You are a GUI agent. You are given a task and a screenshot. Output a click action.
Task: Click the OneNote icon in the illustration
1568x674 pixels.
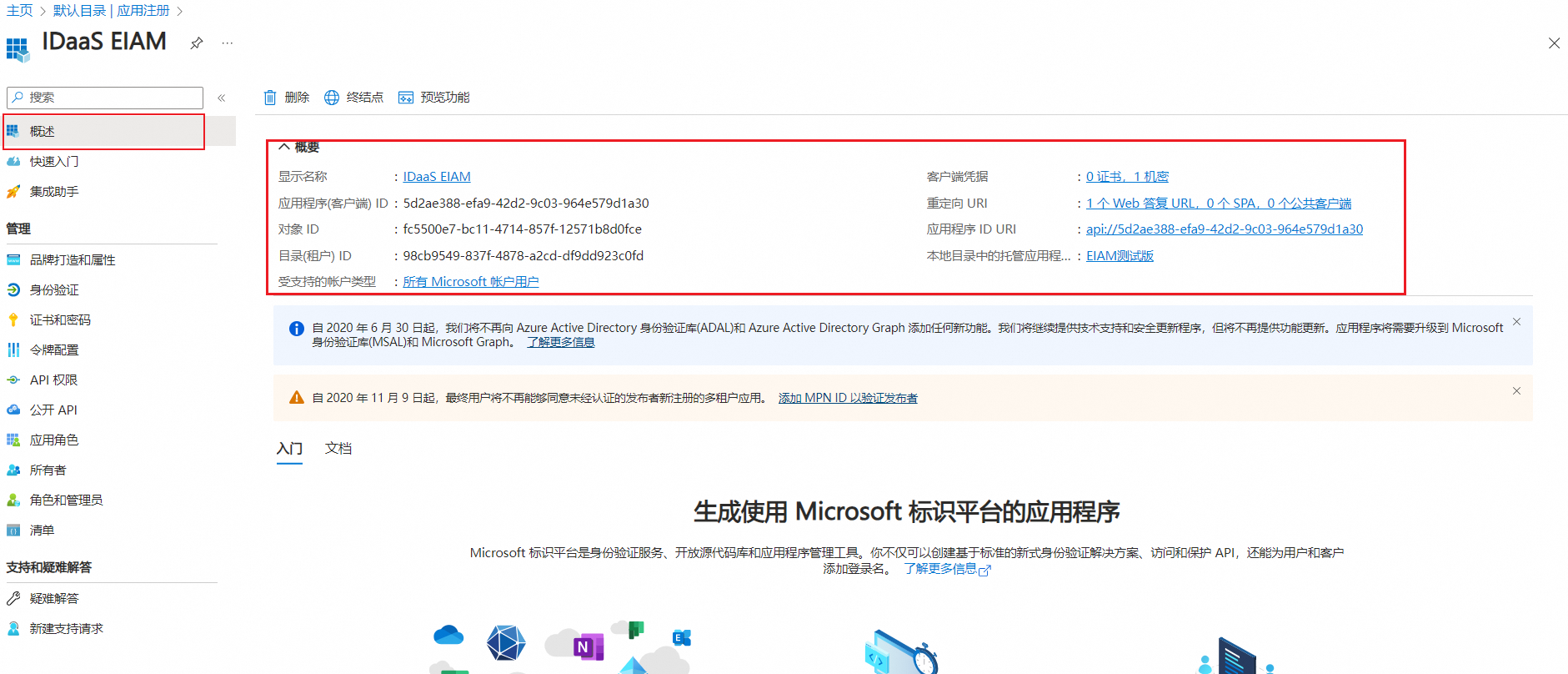pyautogui.click(x=588, y=647)
